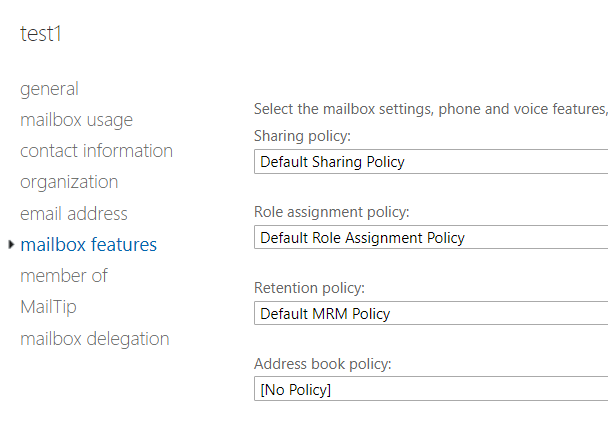
Task: Select the mailbox features section
Action: tap(88, 245)
